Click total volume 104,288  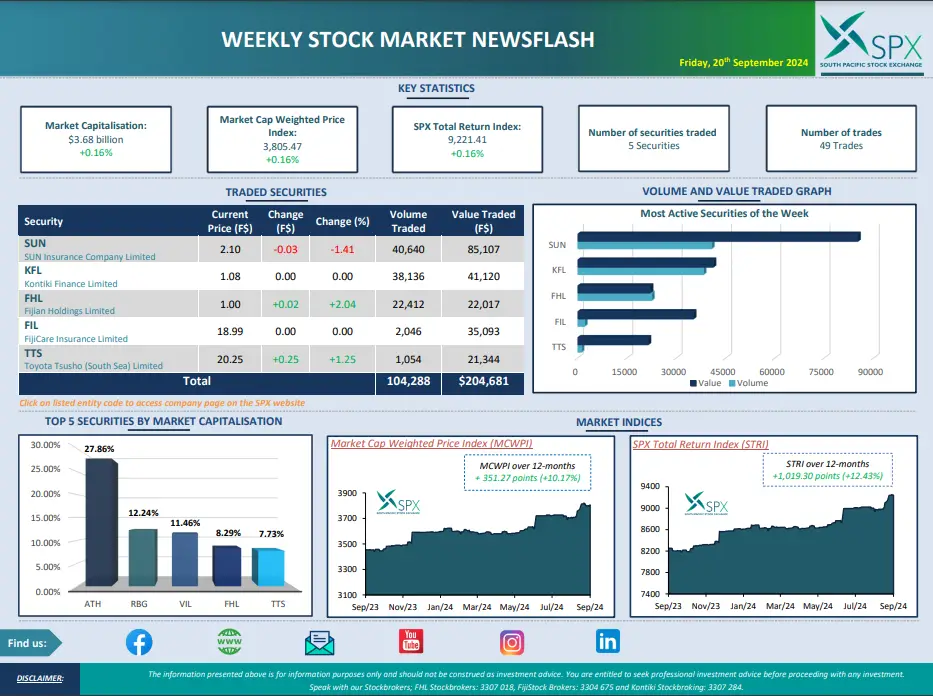(x=408, y=381)
